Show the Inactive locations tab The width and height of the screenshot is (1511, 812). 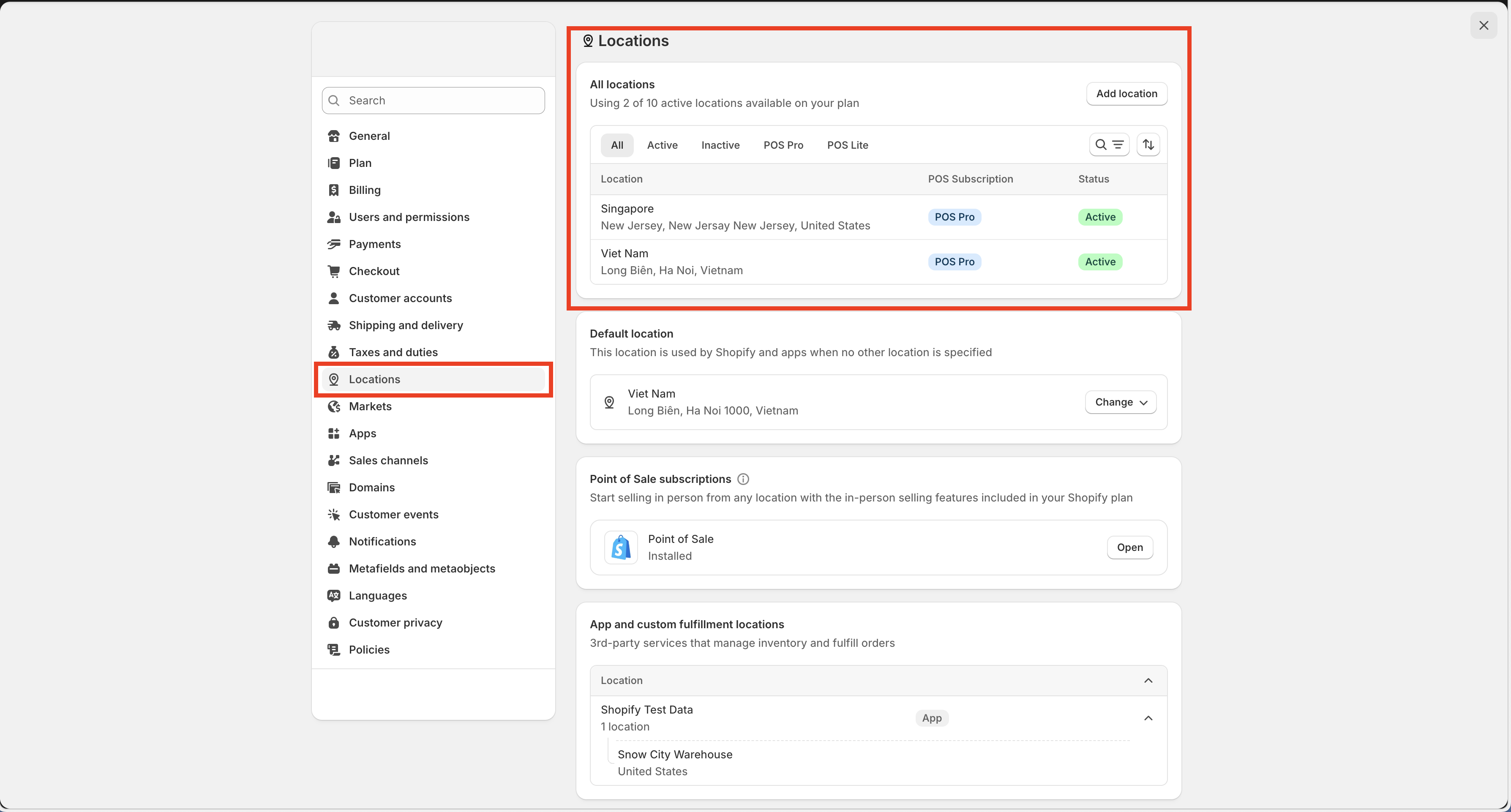720,145
